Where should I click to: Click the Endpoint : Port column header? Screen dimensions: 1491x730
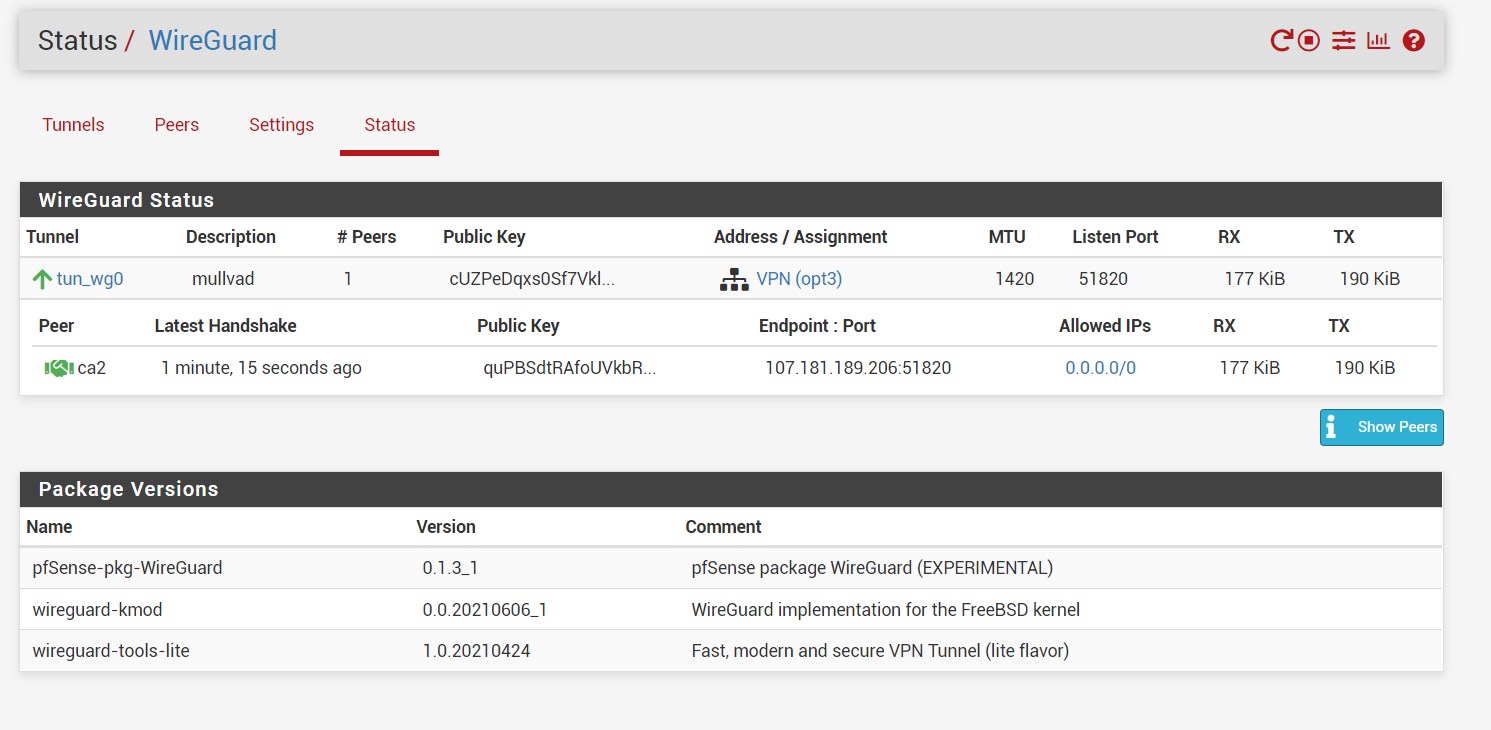point(817,326)
